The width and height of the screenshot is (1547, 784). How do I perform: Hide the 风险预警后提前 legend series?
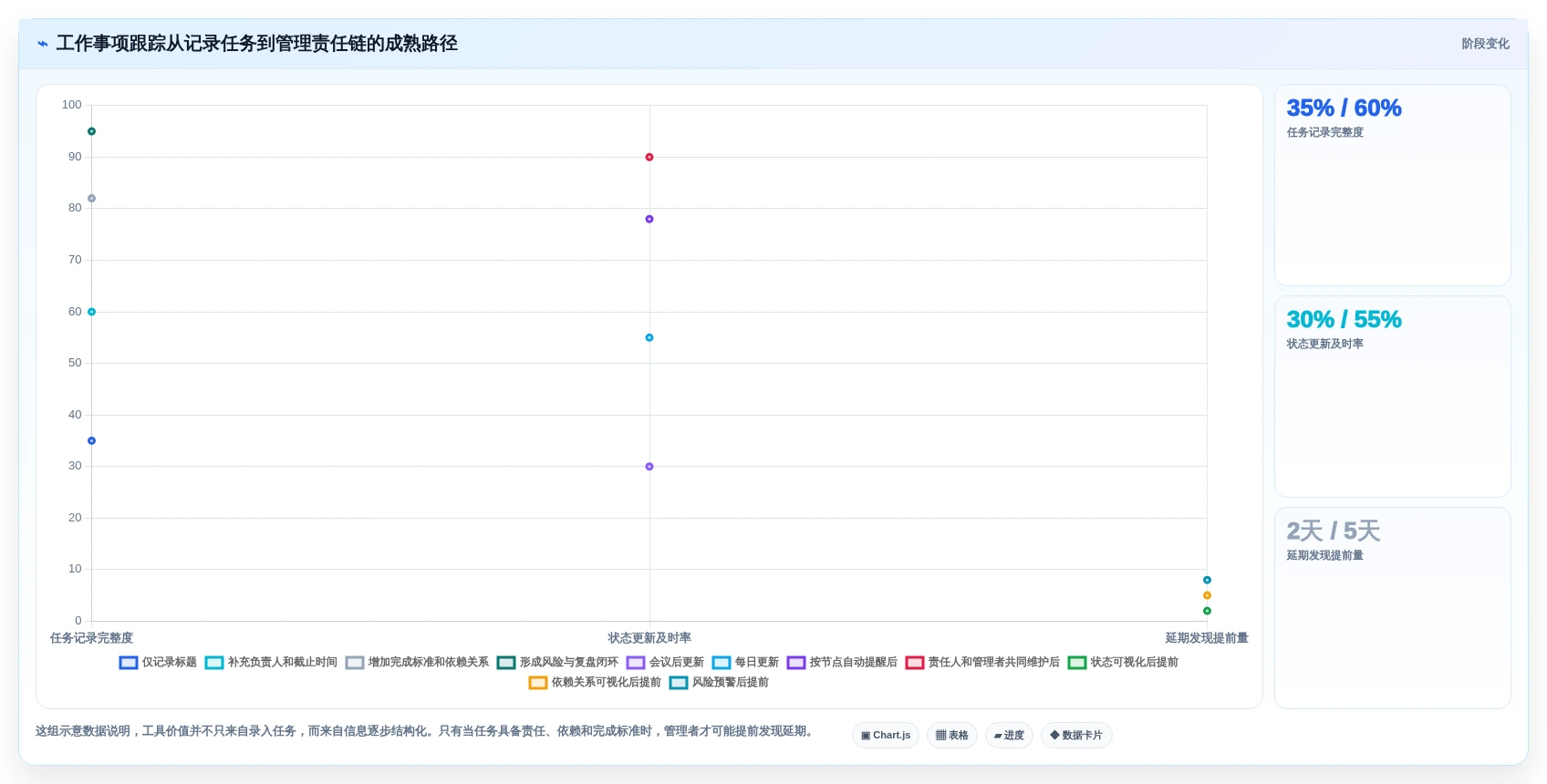tap(719, 683)
